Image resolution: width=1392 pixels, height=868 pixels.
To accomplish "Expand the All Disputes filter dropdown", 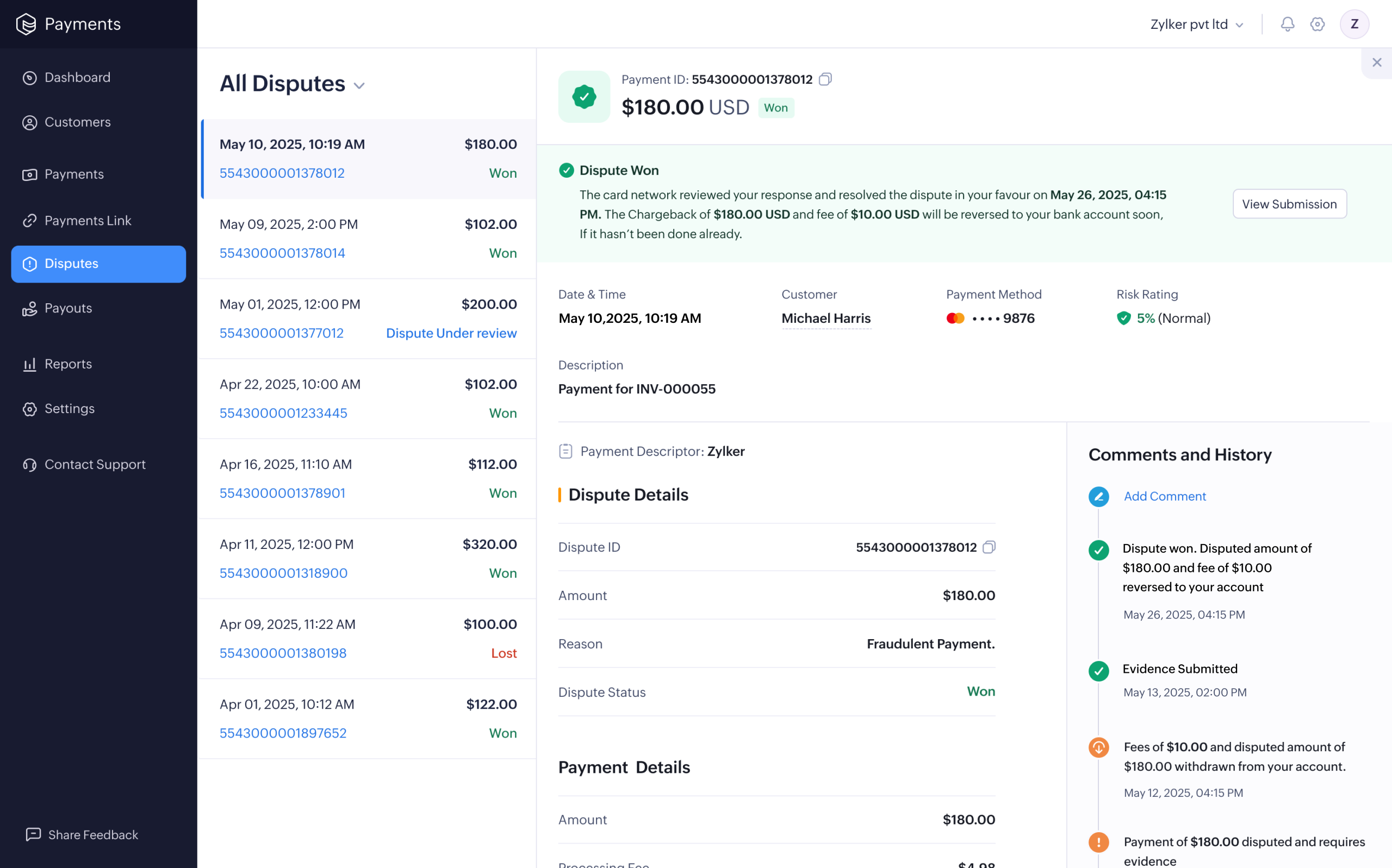I will (359, 86).
